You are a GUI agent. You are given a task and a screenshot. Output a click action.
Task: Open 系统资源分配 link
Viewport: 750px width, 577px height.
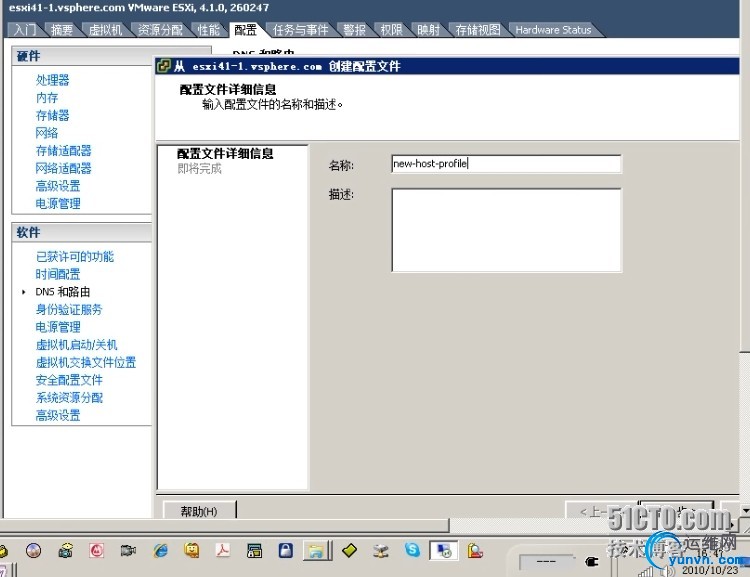point(69,398)
